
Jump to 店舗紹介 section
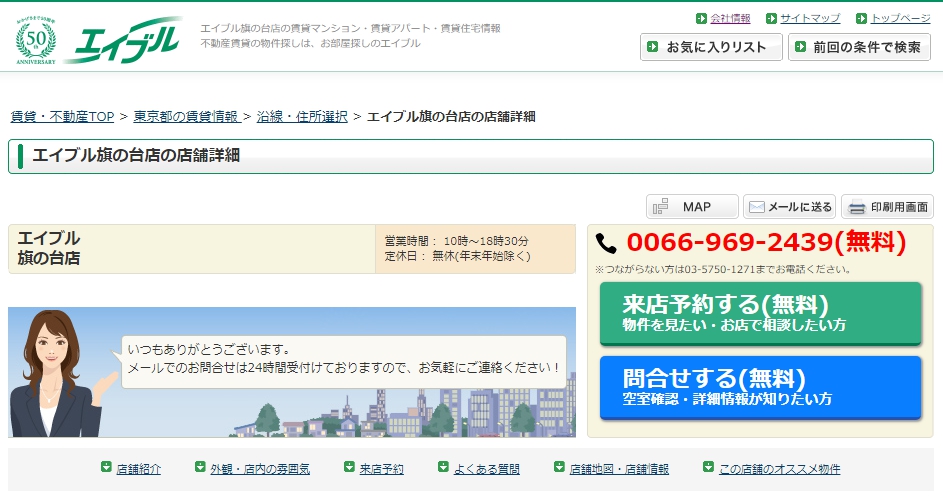click(138, 469)
